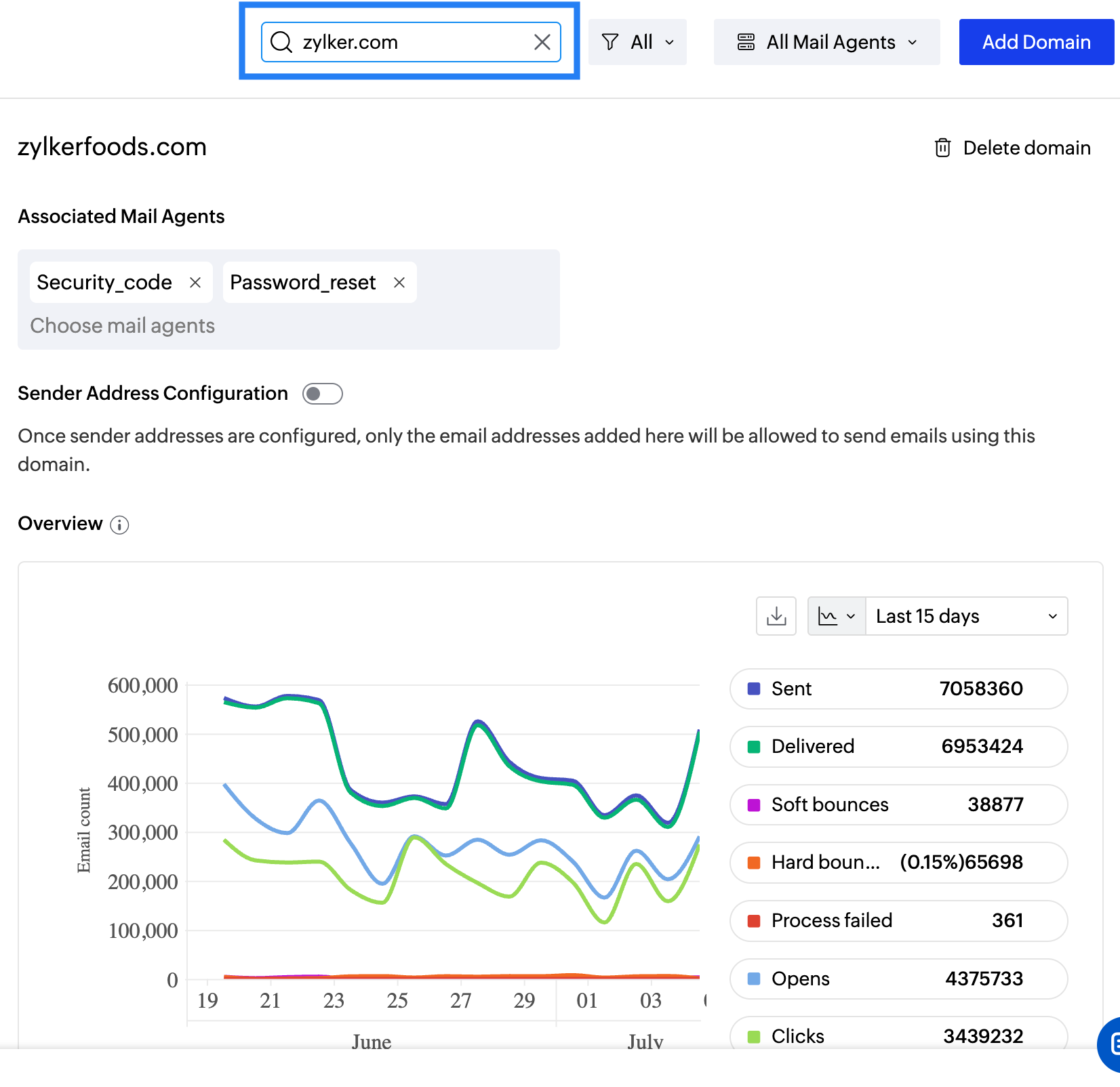The height and width of the screenshot is (1087, 1120).
Task: Download the overview chart data
Action: [x=776, y=616]
